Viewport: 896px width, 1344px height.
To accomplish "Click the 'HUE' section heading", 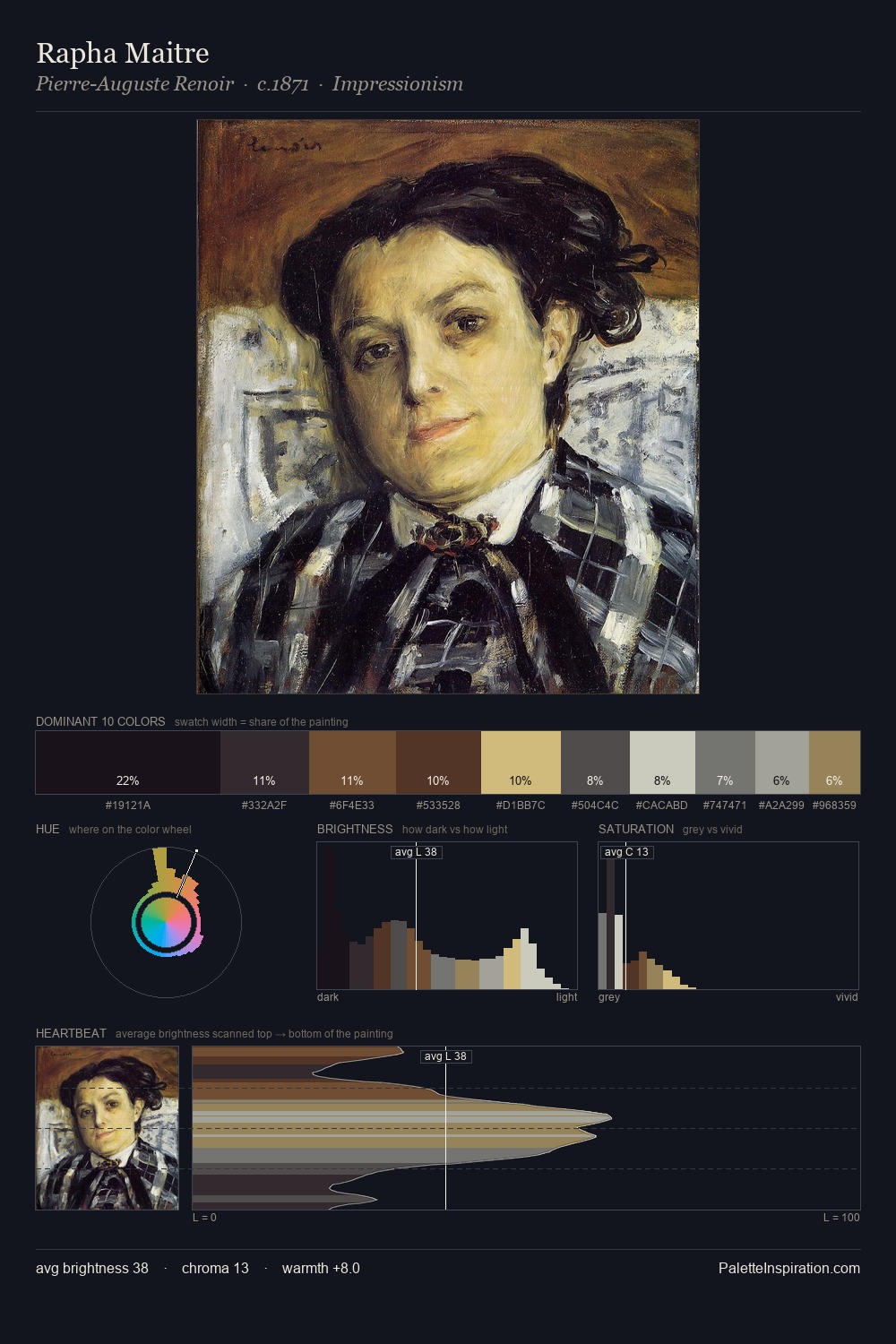I will 47,829.
